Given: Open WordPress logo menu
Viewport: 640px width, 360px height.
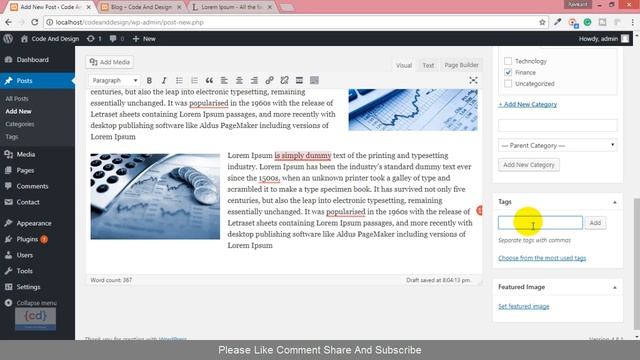Looking at the screenshot, I should [8, 39].
